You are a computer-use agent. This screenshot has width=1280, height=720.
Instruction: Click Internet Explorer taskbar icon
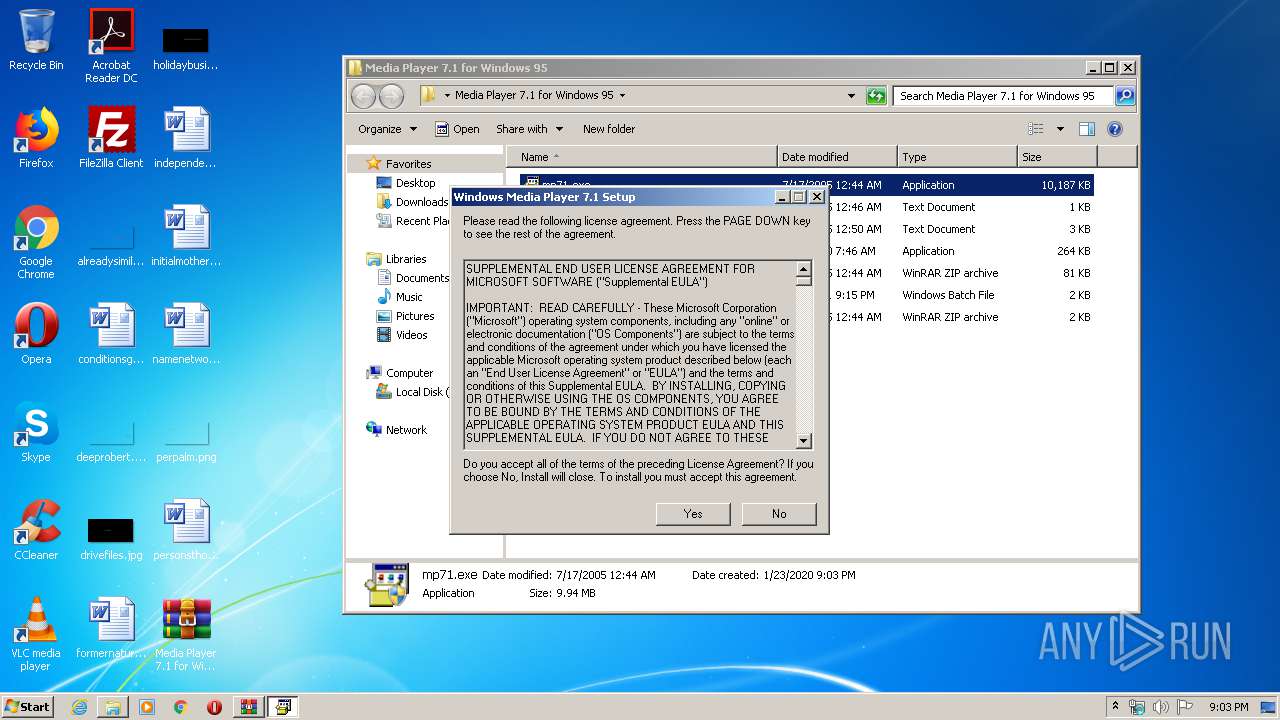[x=79, y=707]
